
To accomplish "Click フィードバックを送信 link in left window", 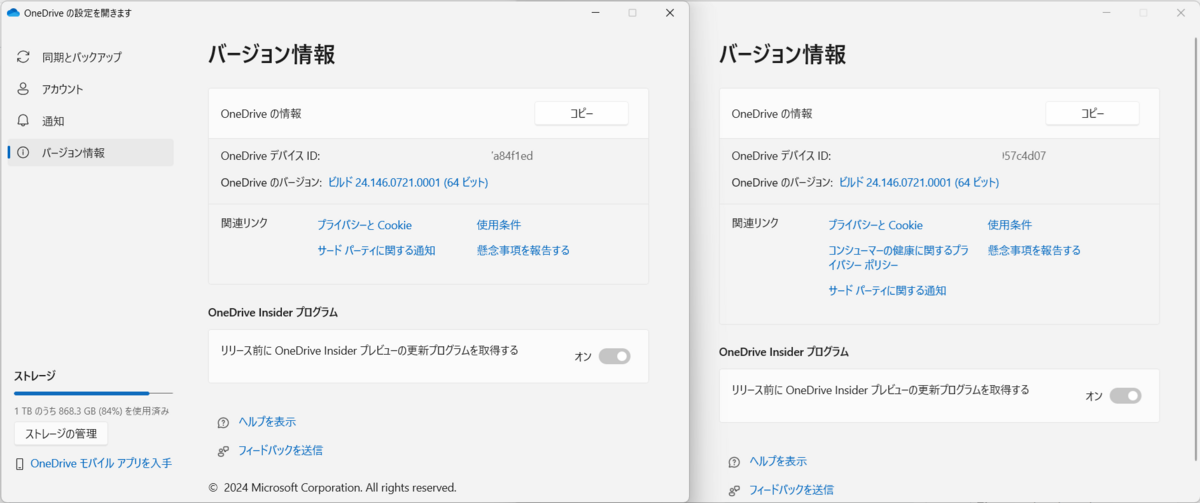I will point(280,451).
